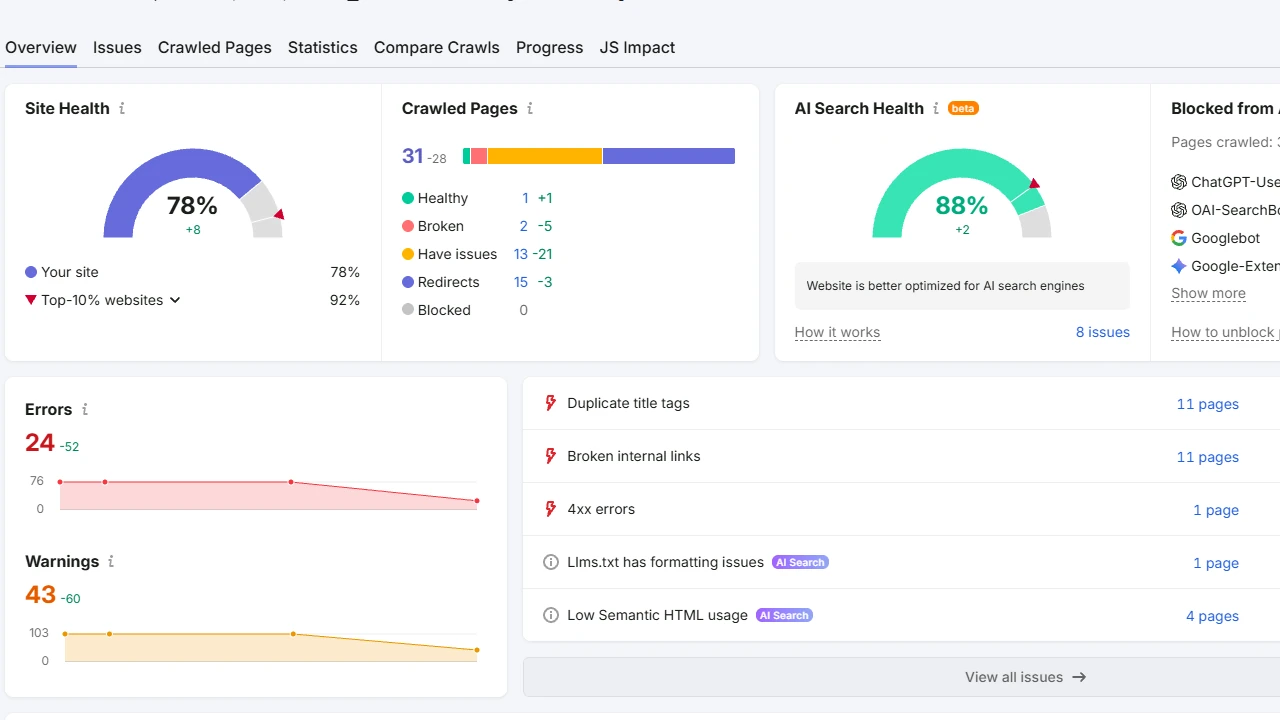This screenshot has height=720, width=1280.
Task: Click the Warnings info icon
Action: click(111, 561)
